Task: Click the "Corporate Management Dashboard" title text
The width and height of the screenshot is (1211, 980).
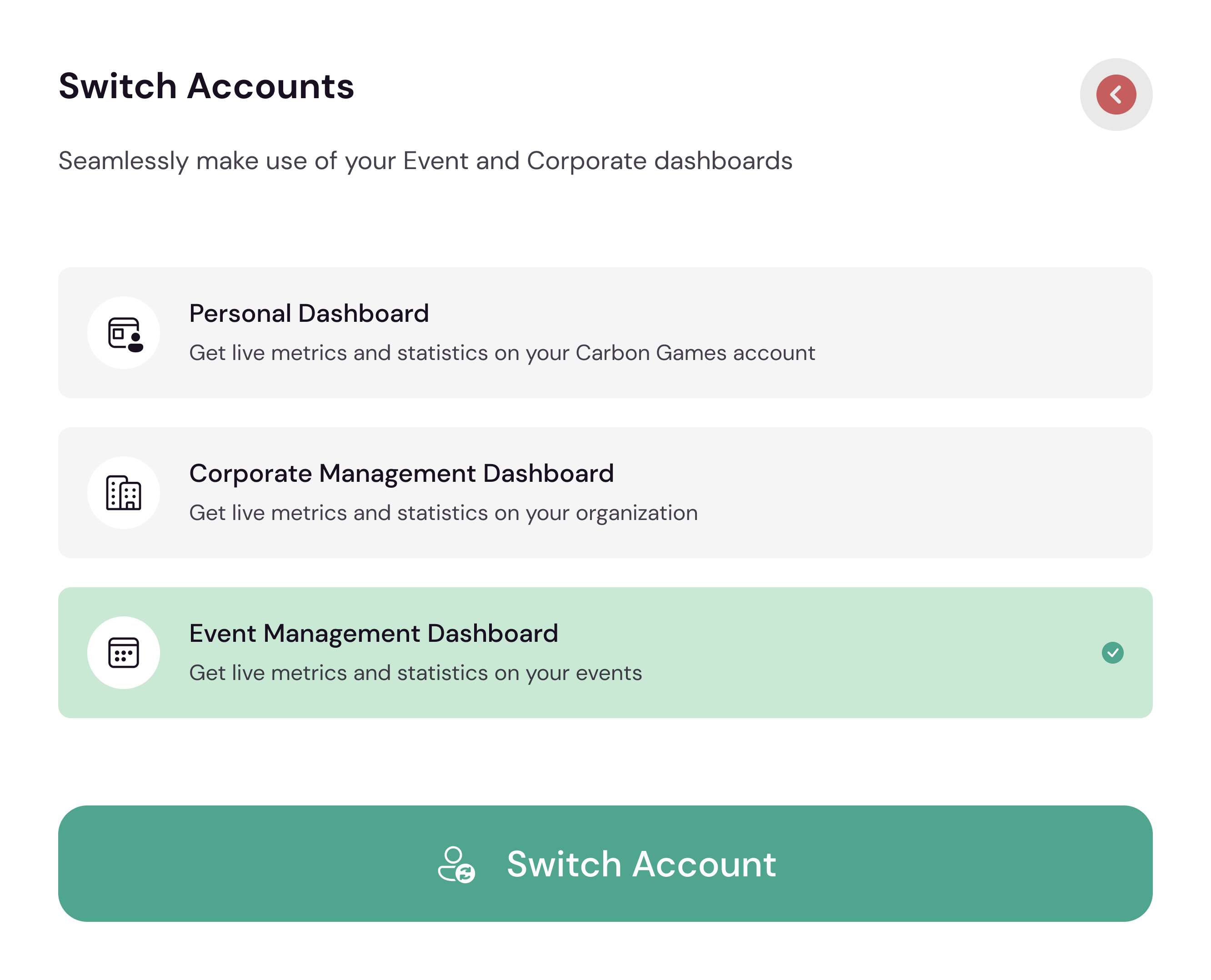Action: pyautogui.click(x=401, y=473)
